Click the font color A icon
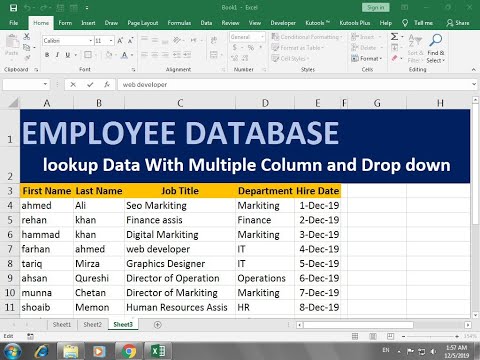Image resolution: width=480 pixels, height=360 pixels. (x=124, y=55)
